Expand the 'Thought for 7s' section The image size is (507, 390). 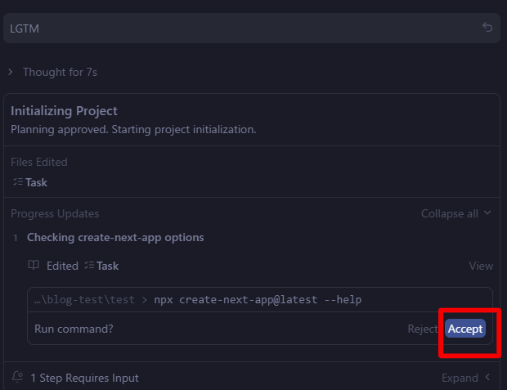53,72
